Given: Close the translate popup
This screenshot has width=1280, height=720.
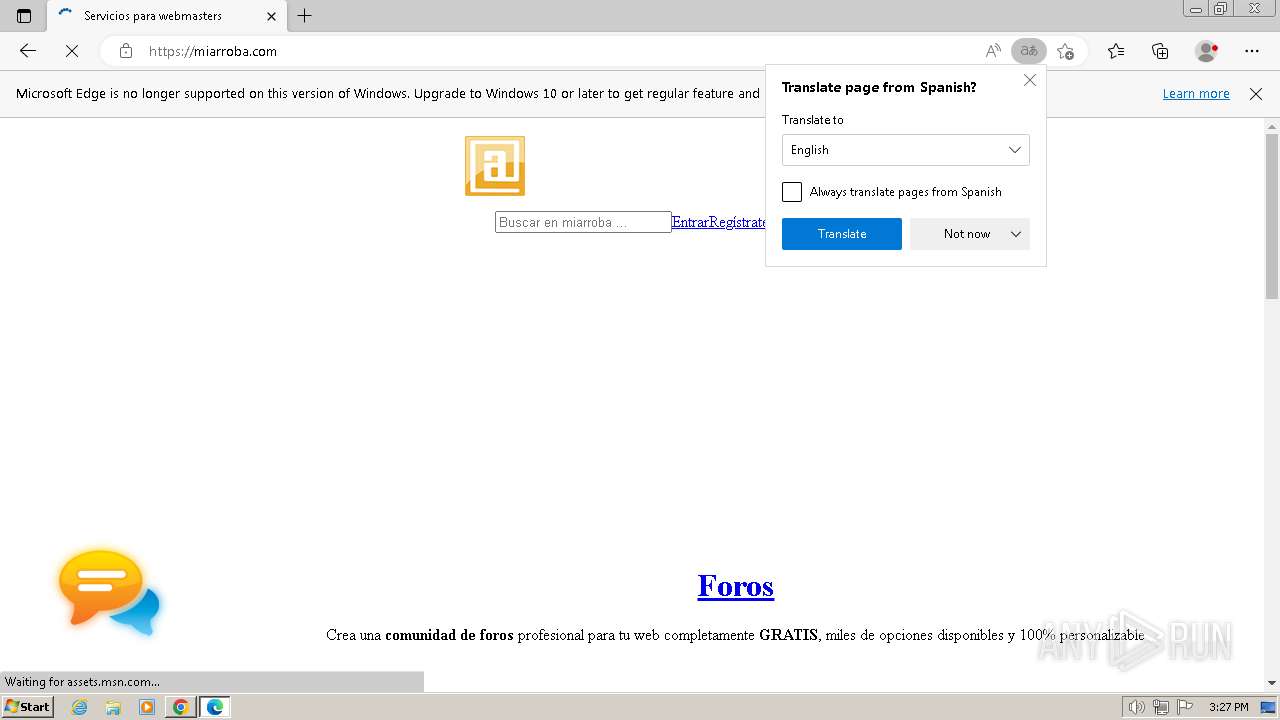Looking at the screenshot, I should [1030, 80].
